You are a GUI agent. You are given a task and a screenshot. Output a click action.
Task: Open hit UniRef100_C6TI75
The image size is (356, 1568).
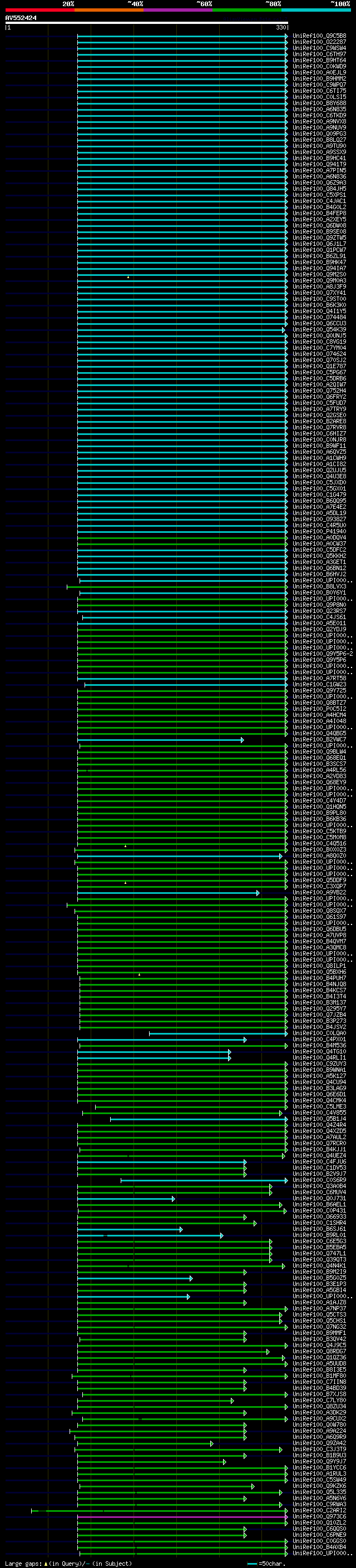click(319, 91)
